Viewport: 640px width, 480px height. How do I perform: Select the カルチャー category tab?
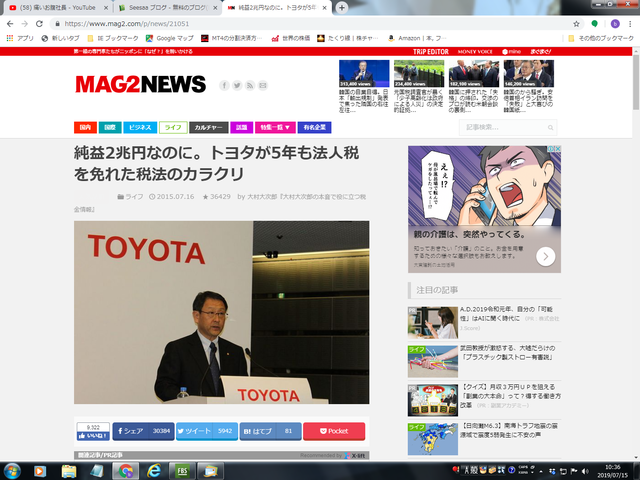click(x=209, y=127)
